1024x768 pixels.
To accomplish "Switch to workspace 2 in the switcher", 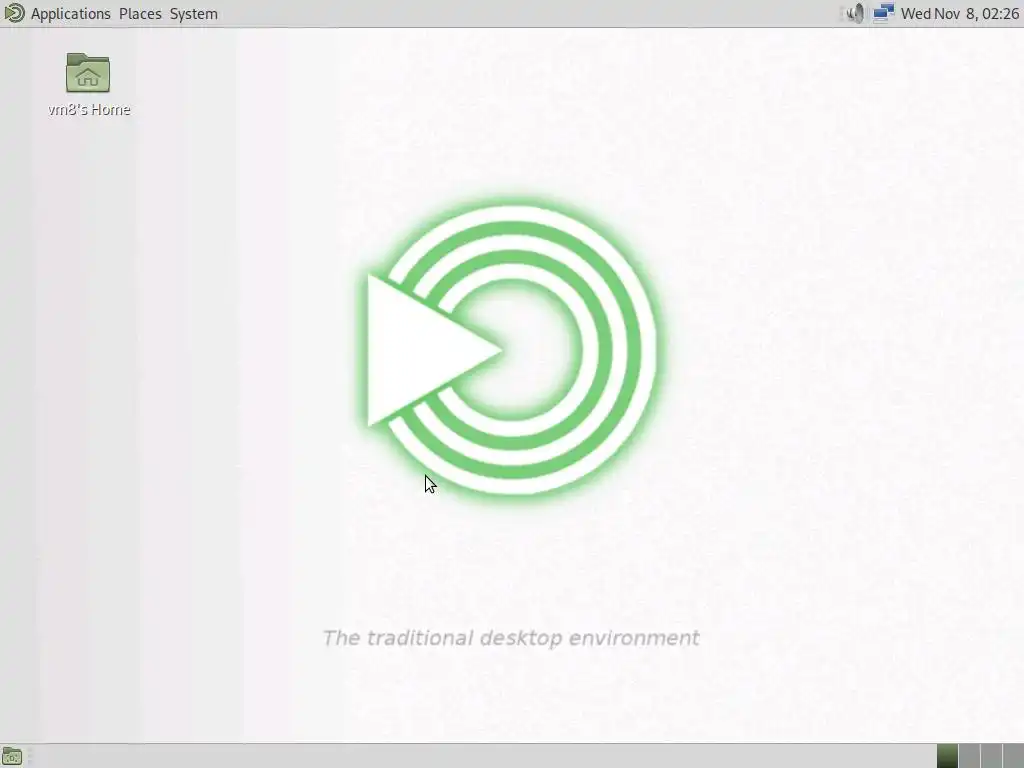I will (x=969, y=756).
